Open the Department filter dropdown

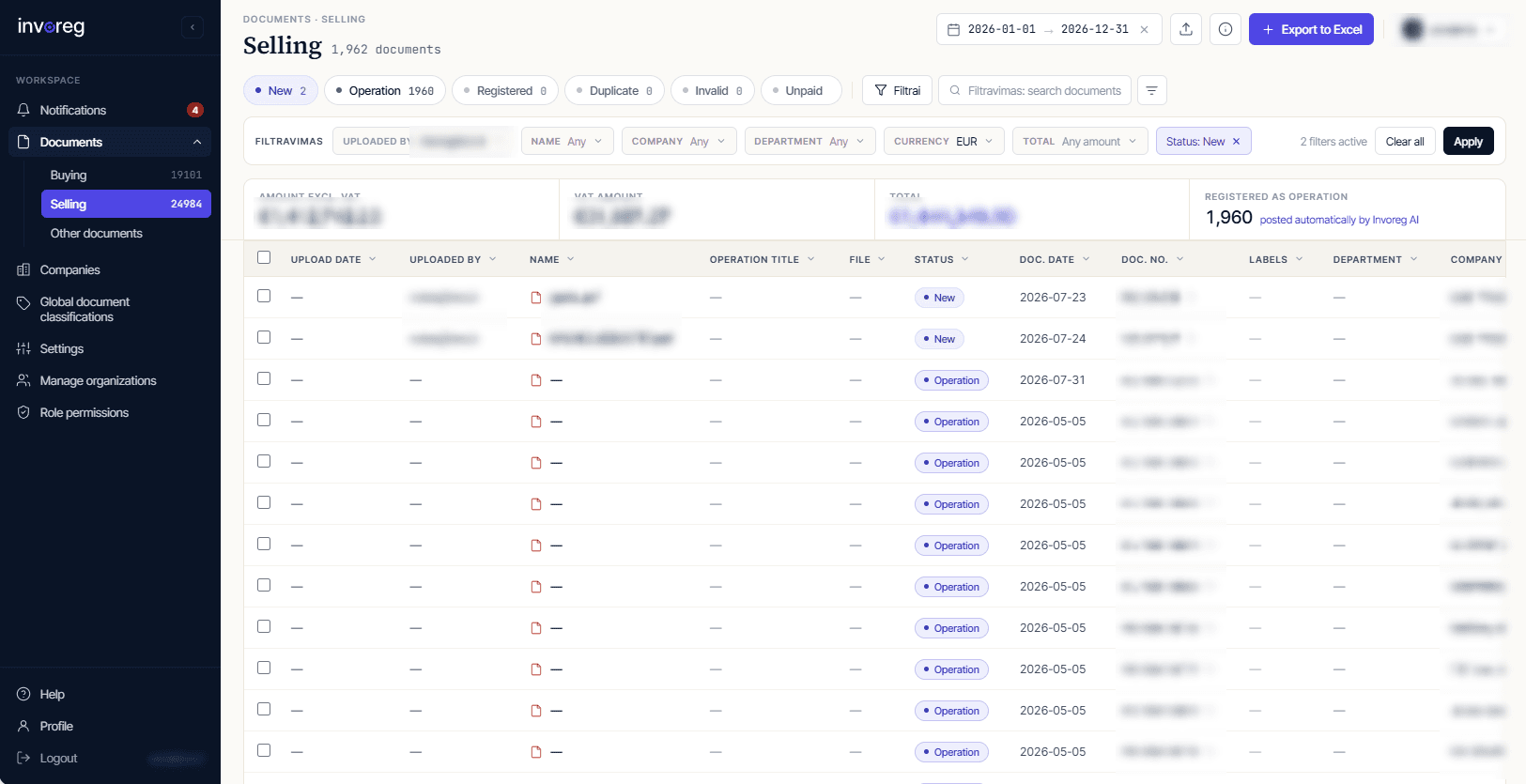coord(809,141)
